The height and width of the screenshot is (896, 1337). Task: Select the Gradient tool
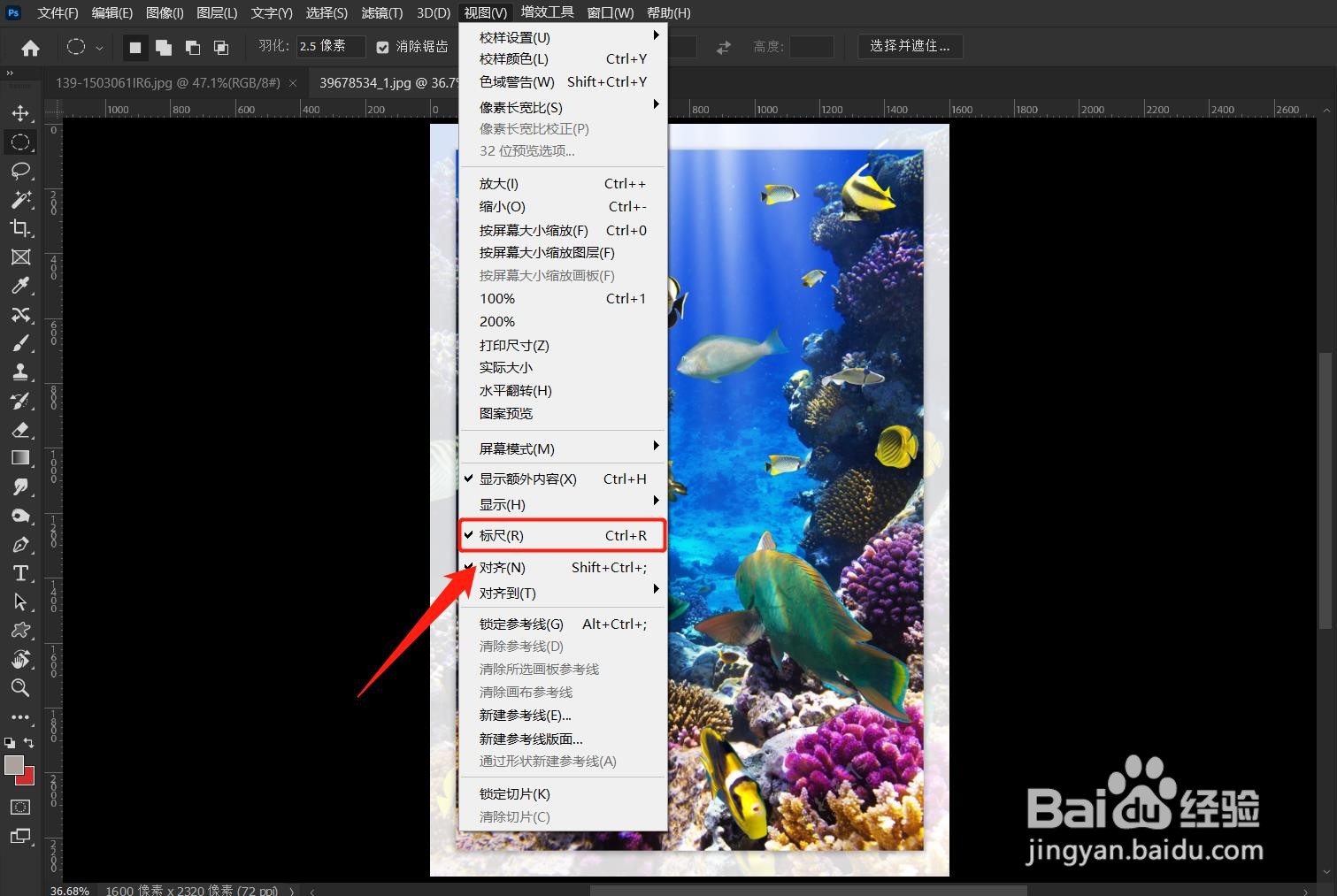21,457
